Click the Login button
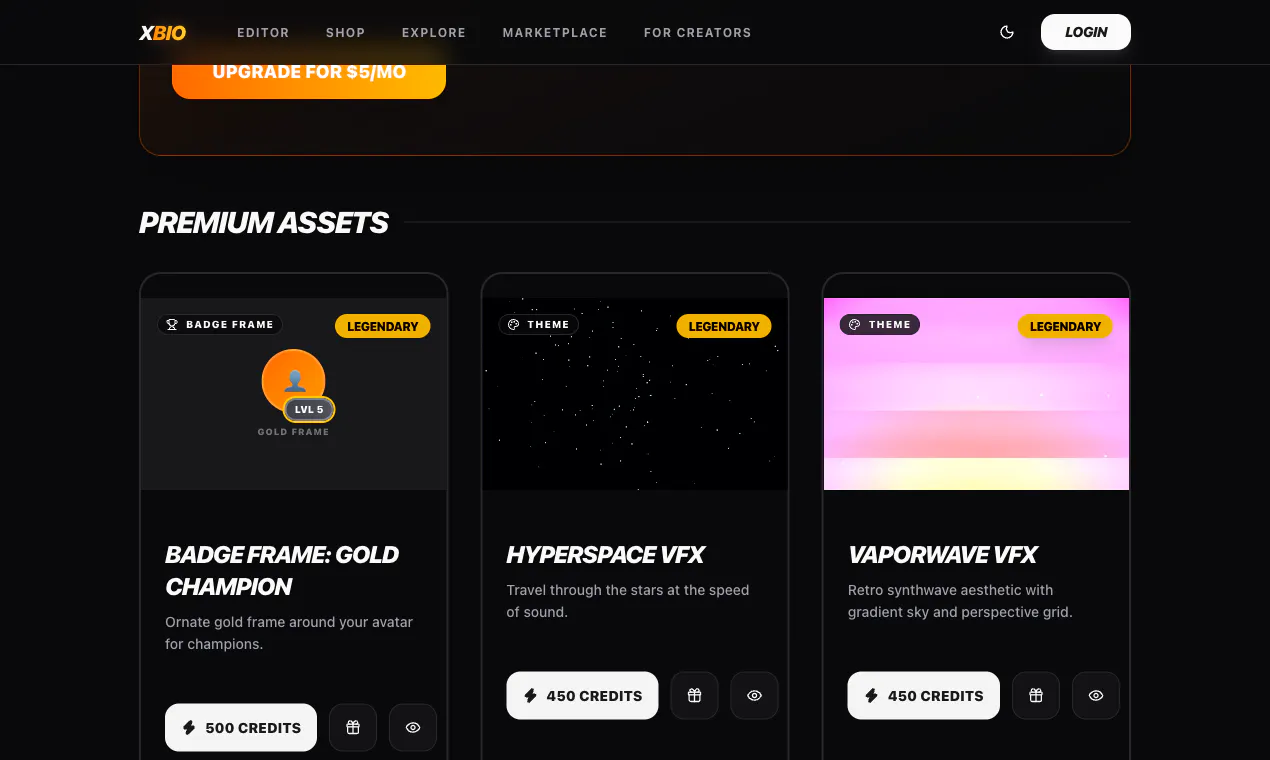1270x760 pixels. 1086,32
